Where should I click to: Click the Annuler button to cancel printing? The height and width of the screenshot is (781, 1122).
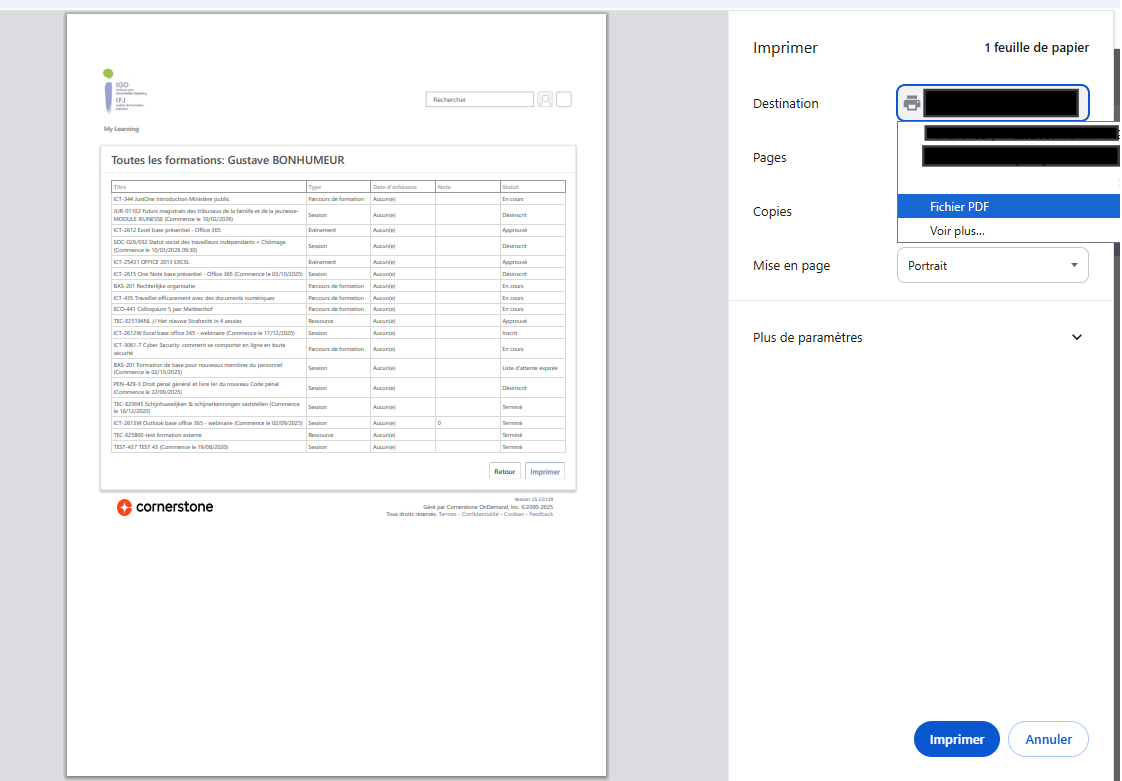coord(1048,739)
